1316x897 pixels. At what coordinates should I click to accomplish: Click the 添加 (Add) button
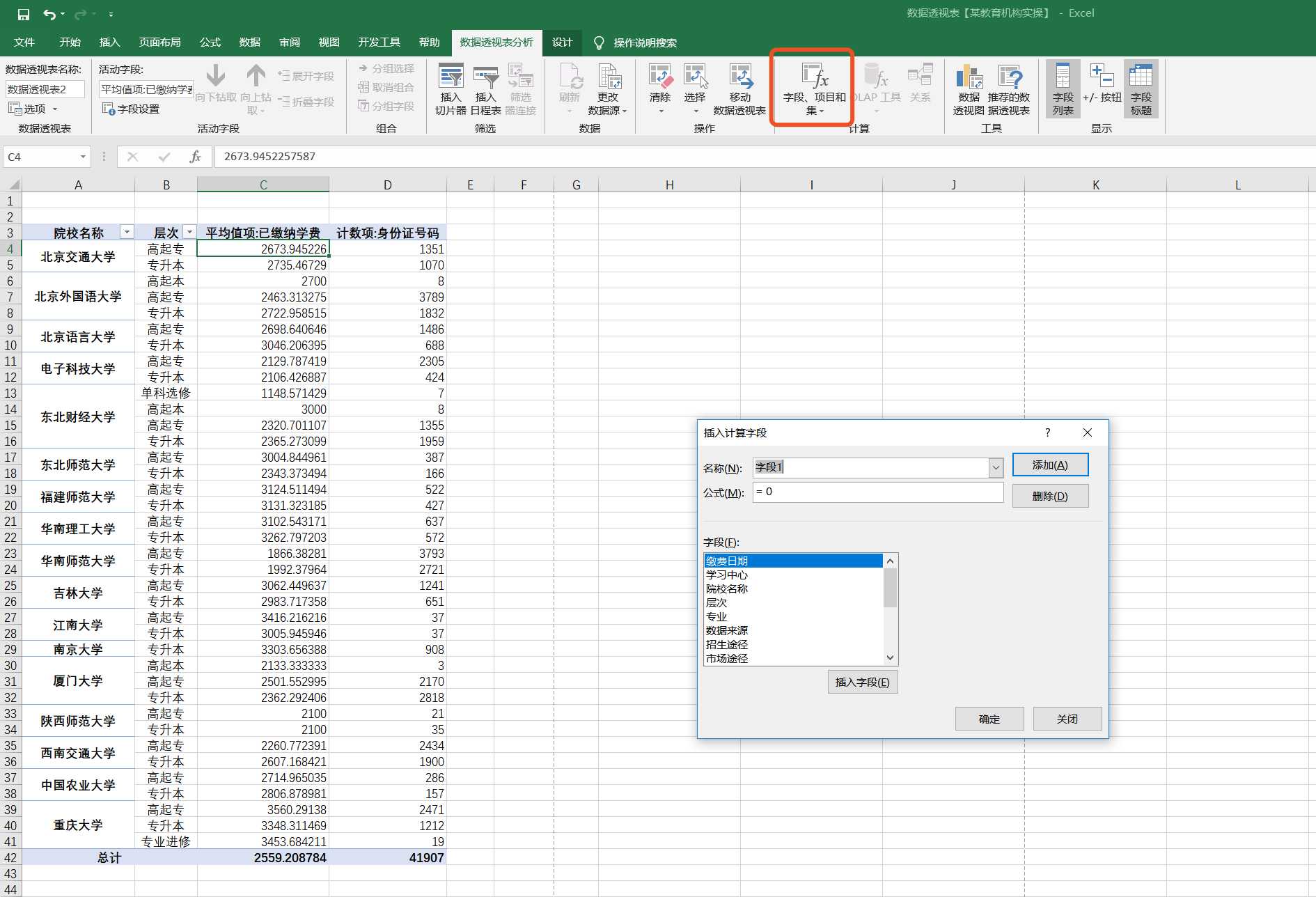tap(1050, 465)
